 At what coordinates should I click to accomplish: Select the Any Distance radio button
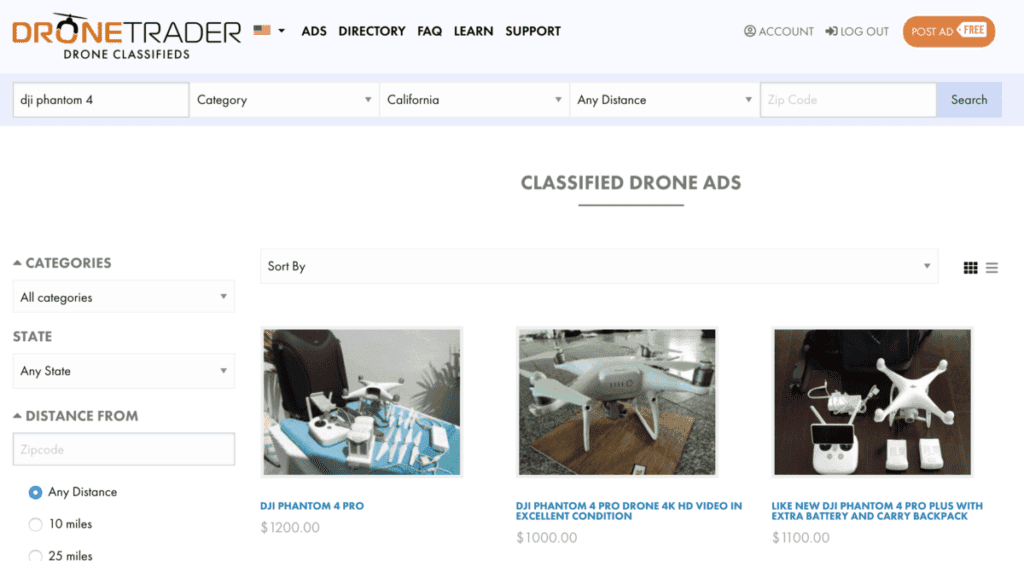35,492
